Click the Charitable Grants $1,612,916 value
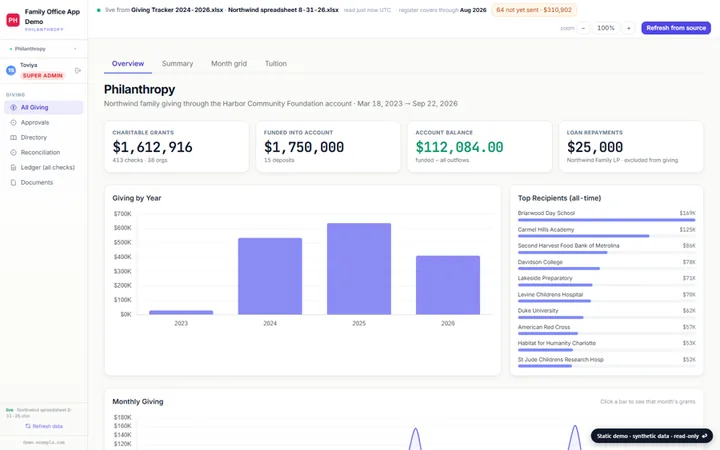This screenshot has width=720, height=450. click(x=152, y=147)
